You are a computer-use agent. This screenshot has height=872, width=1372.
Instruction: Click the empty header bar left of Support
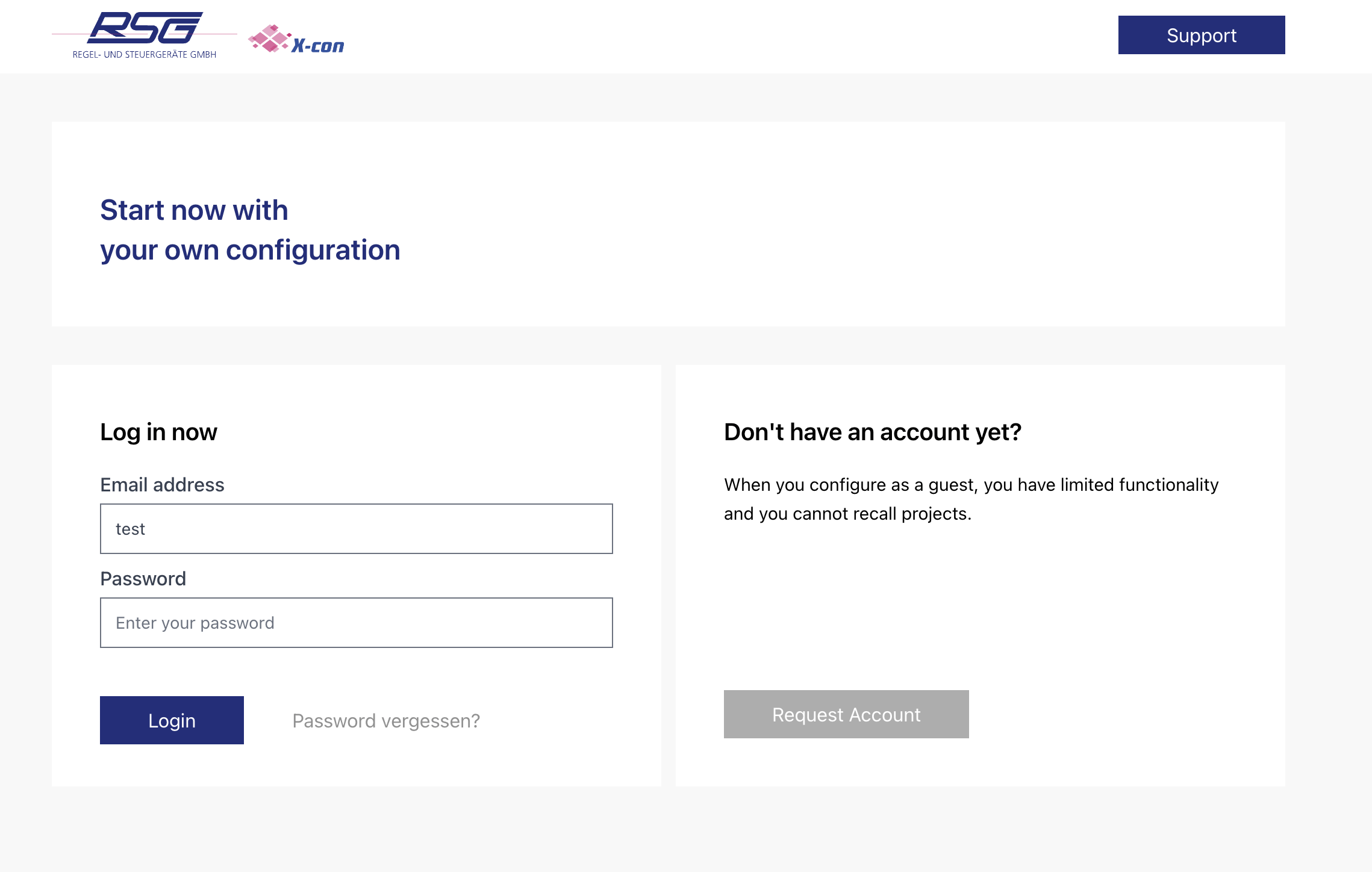[723, 36]
